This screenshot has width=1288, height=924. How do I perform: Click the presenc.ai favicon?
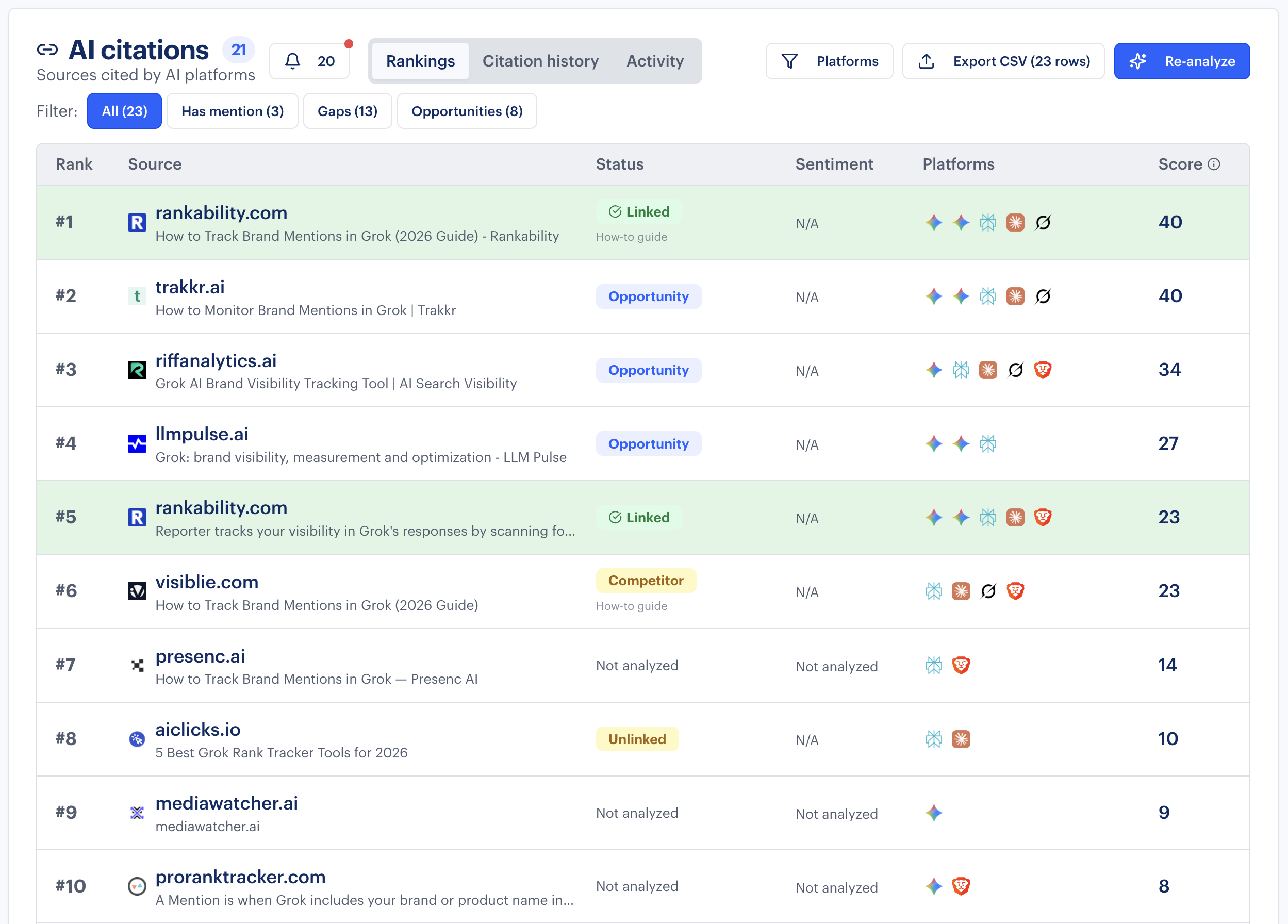tap(137, 665)
